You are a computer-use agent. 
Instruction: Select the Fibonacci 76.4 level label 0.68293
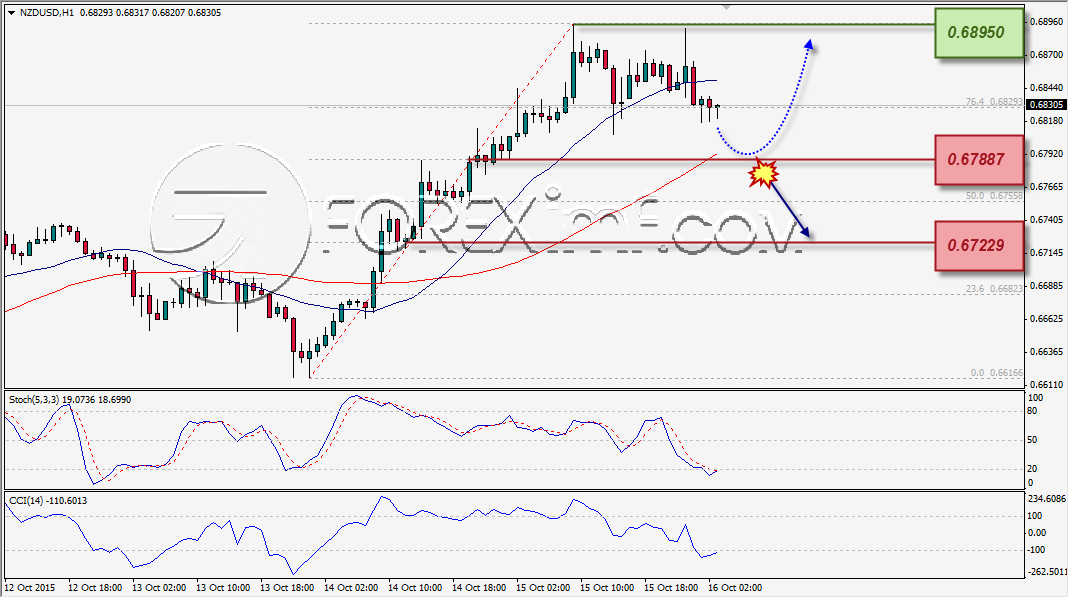tap(994, 102)
